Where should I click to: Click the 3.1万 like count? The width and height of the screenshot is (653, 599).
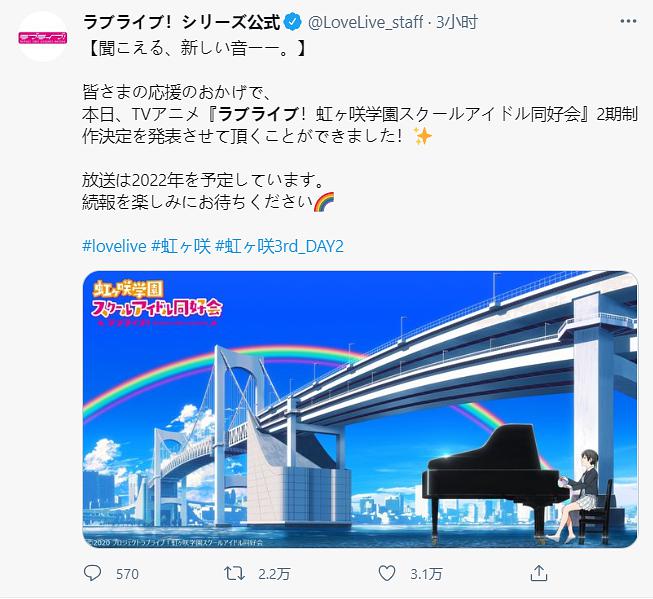[426, 574]
